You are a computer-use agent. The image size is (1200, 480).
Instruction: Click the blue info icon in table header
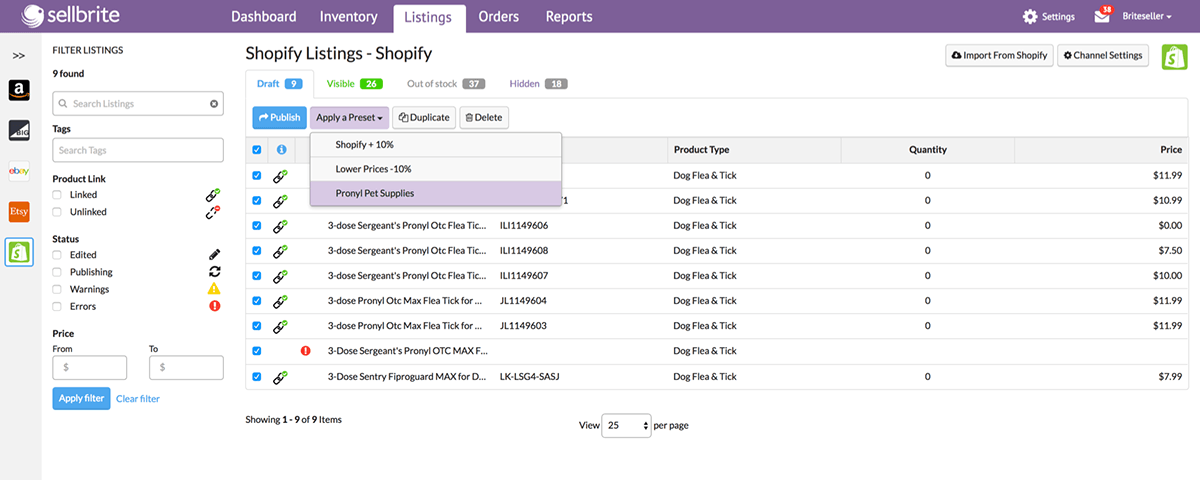[x=281, y=150]
